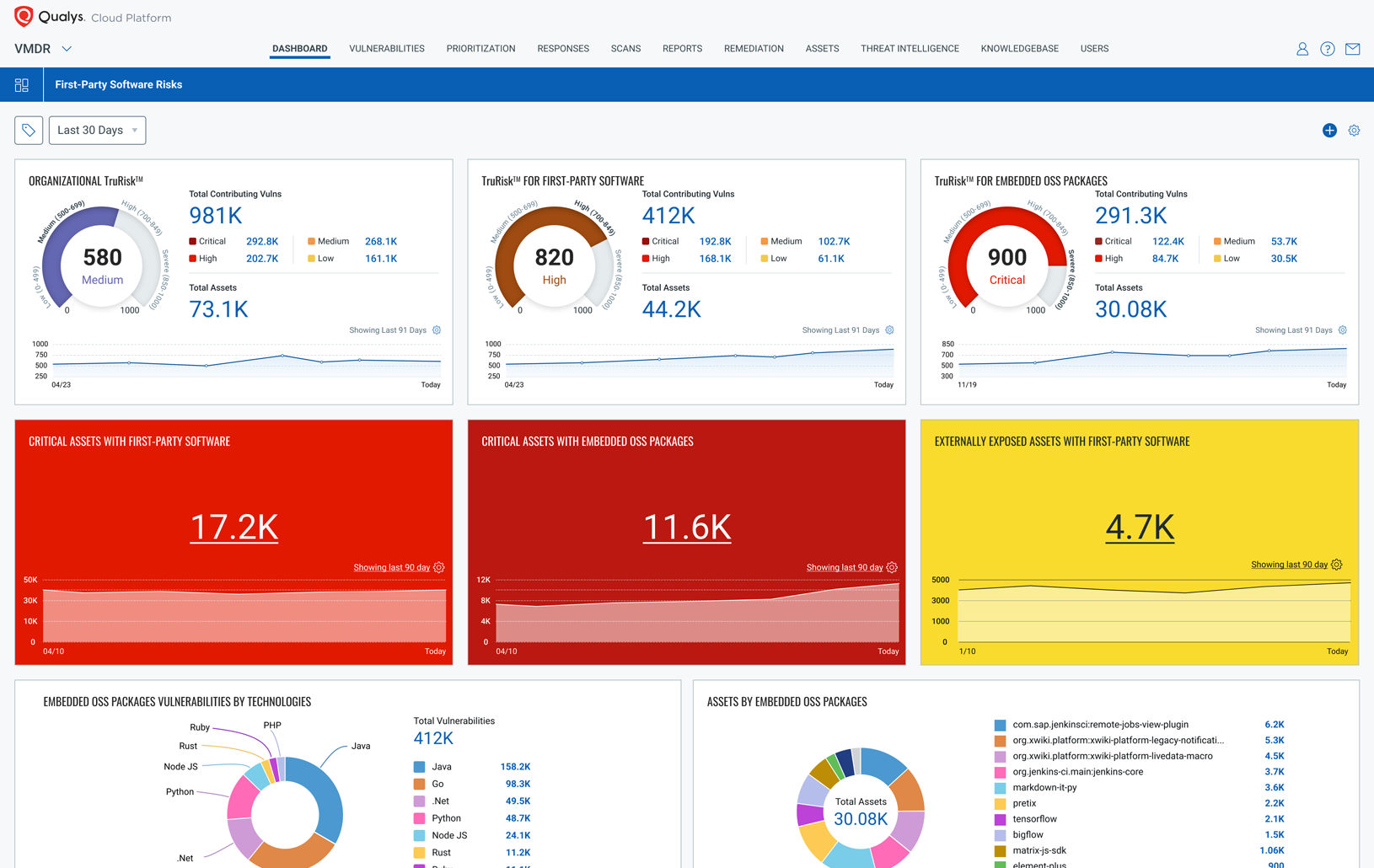Open the Remediation tab
Image resolution: width=1374 pixels, height=868 pixels.
[x=754, y=49]
